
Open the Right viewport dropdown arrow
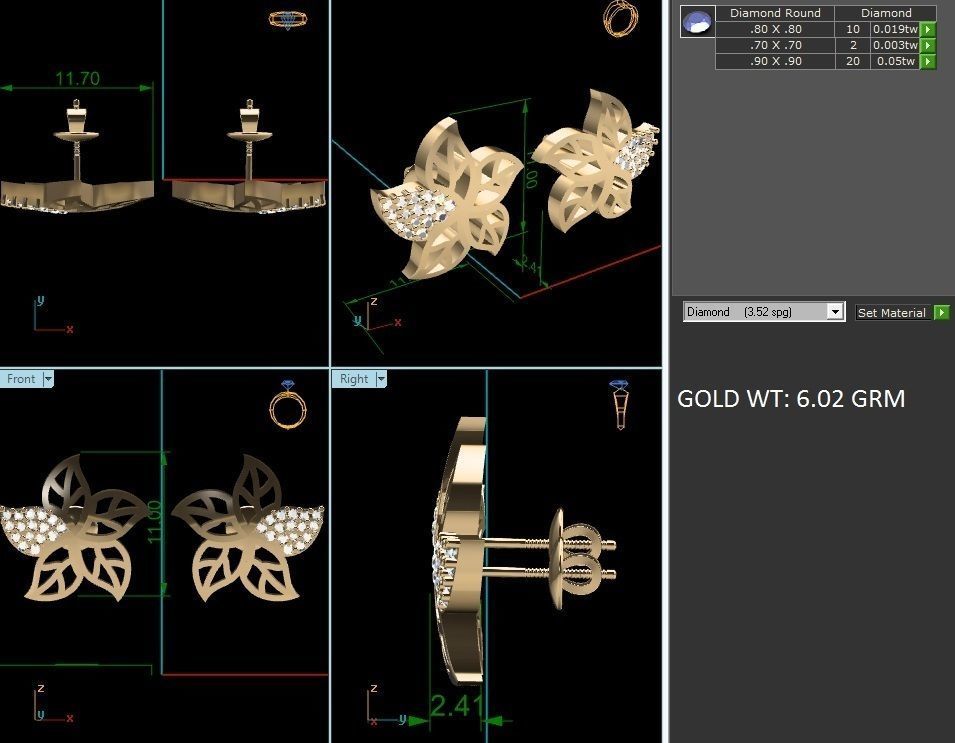(381, 379)
